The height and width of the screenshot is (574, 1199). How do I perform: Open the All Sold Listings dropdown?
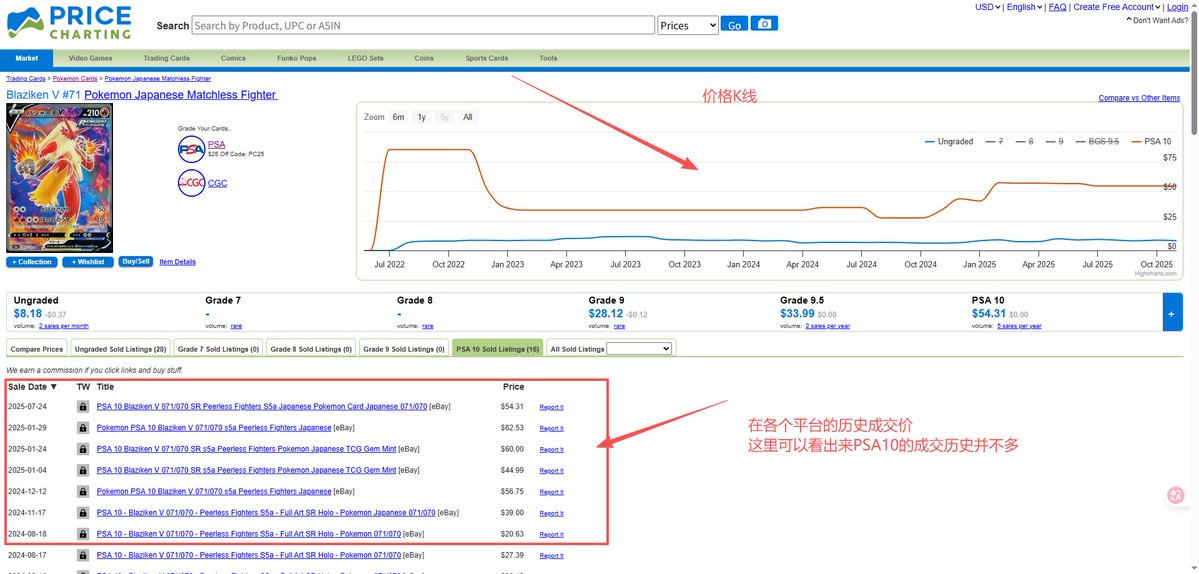pos(638,349)
